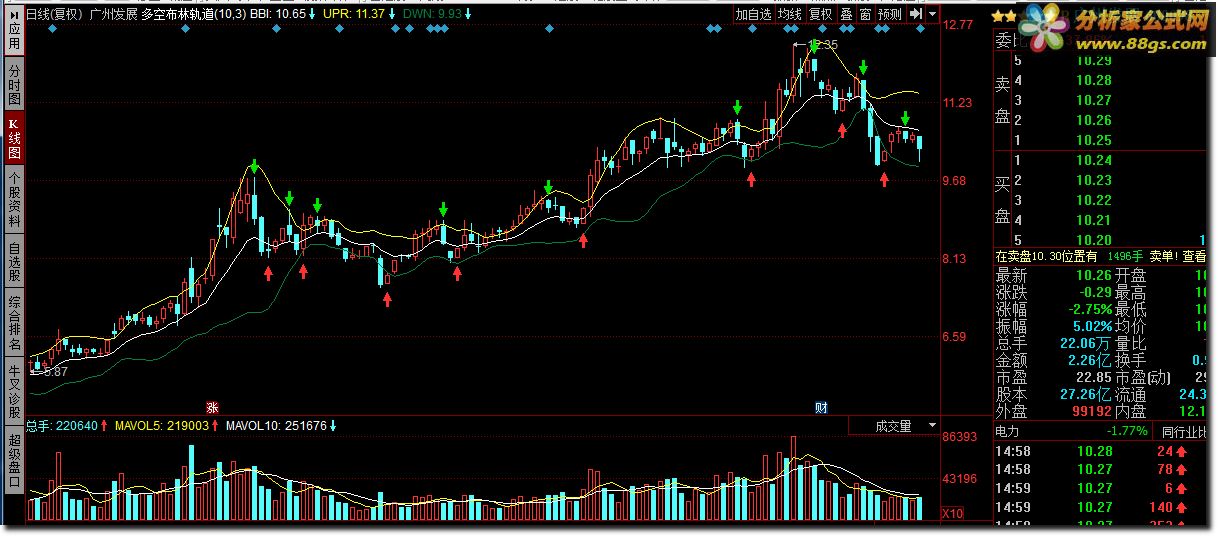Click the DWN: 9.93 value
Image resolution: width=1218 pixels, height=536 pixels.
[x=433, y=14]
